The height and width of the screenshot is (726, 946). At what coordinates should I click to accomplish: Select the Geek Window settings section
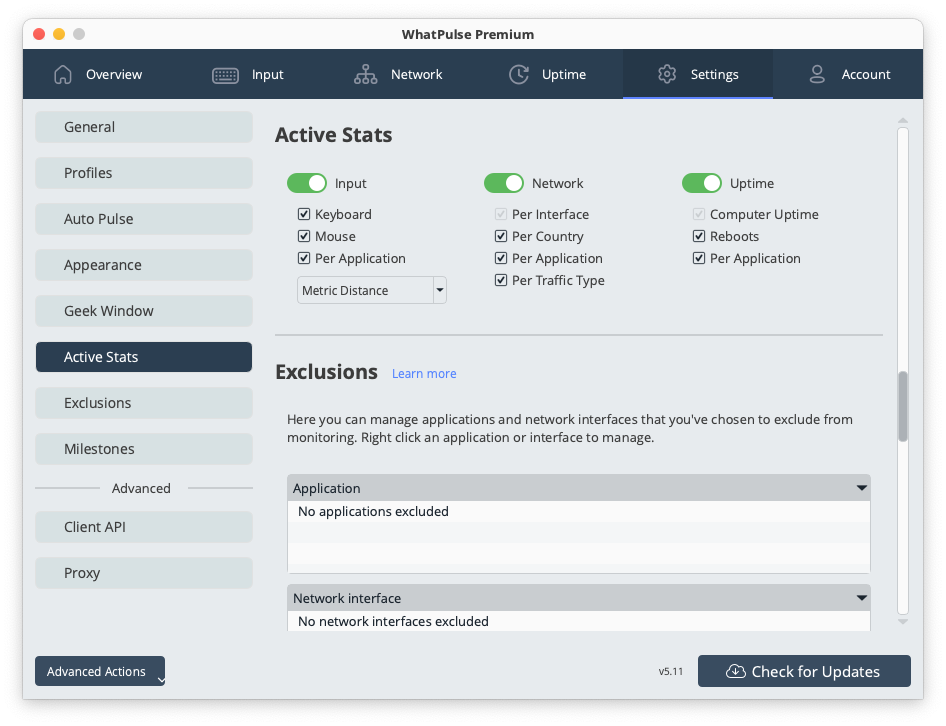click(143, 310)
